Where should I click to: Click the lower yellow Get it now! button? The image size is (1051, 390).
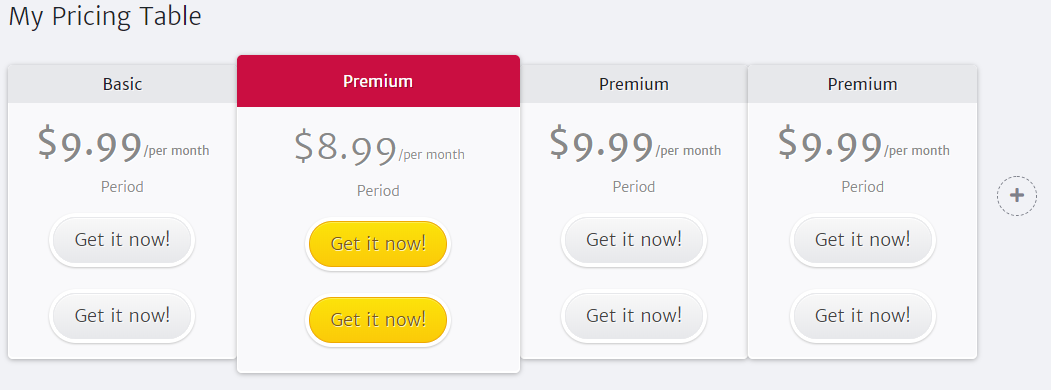click(378, 320)
